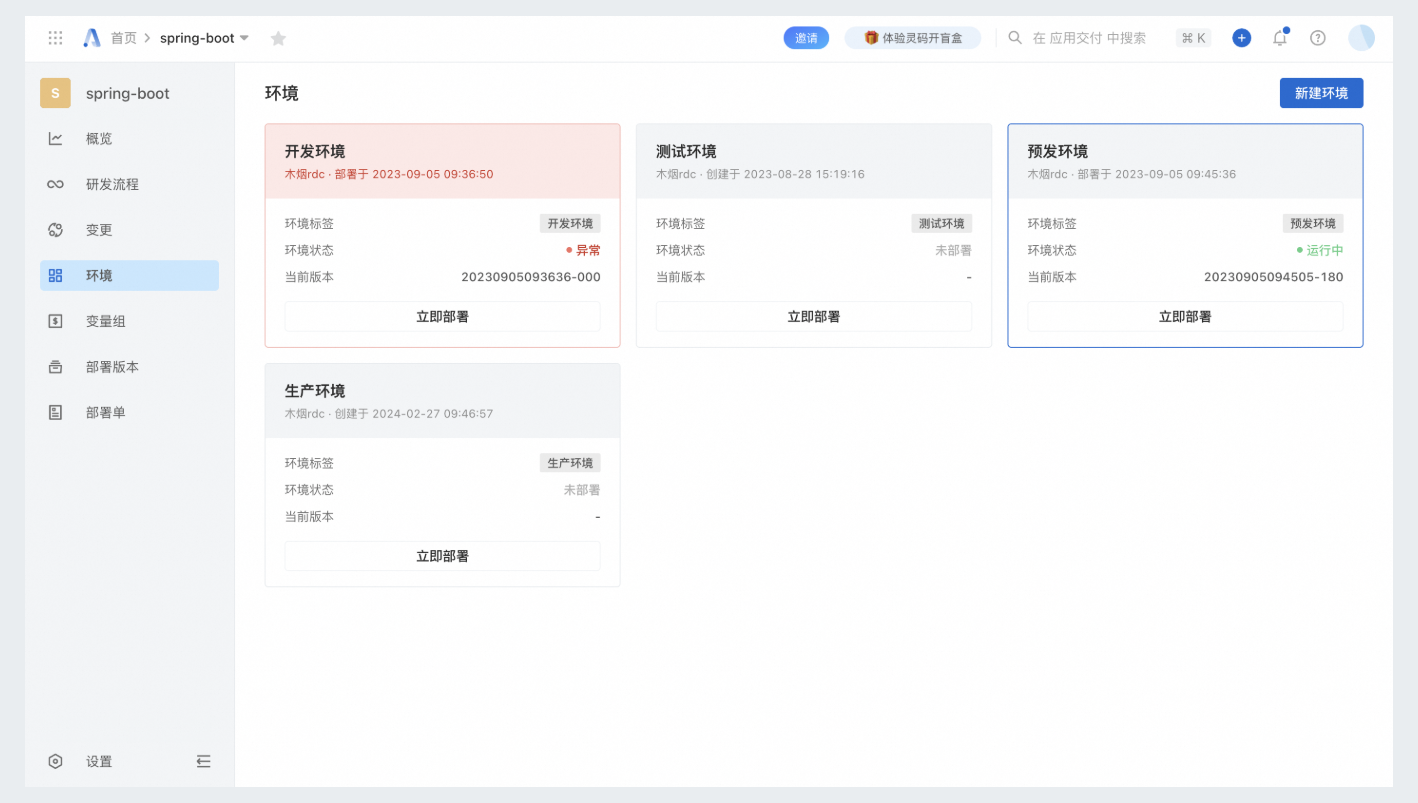Click the blue plus create icon
The width and height of the screenshot is (1418, 803).
[x=1242, y=38]
